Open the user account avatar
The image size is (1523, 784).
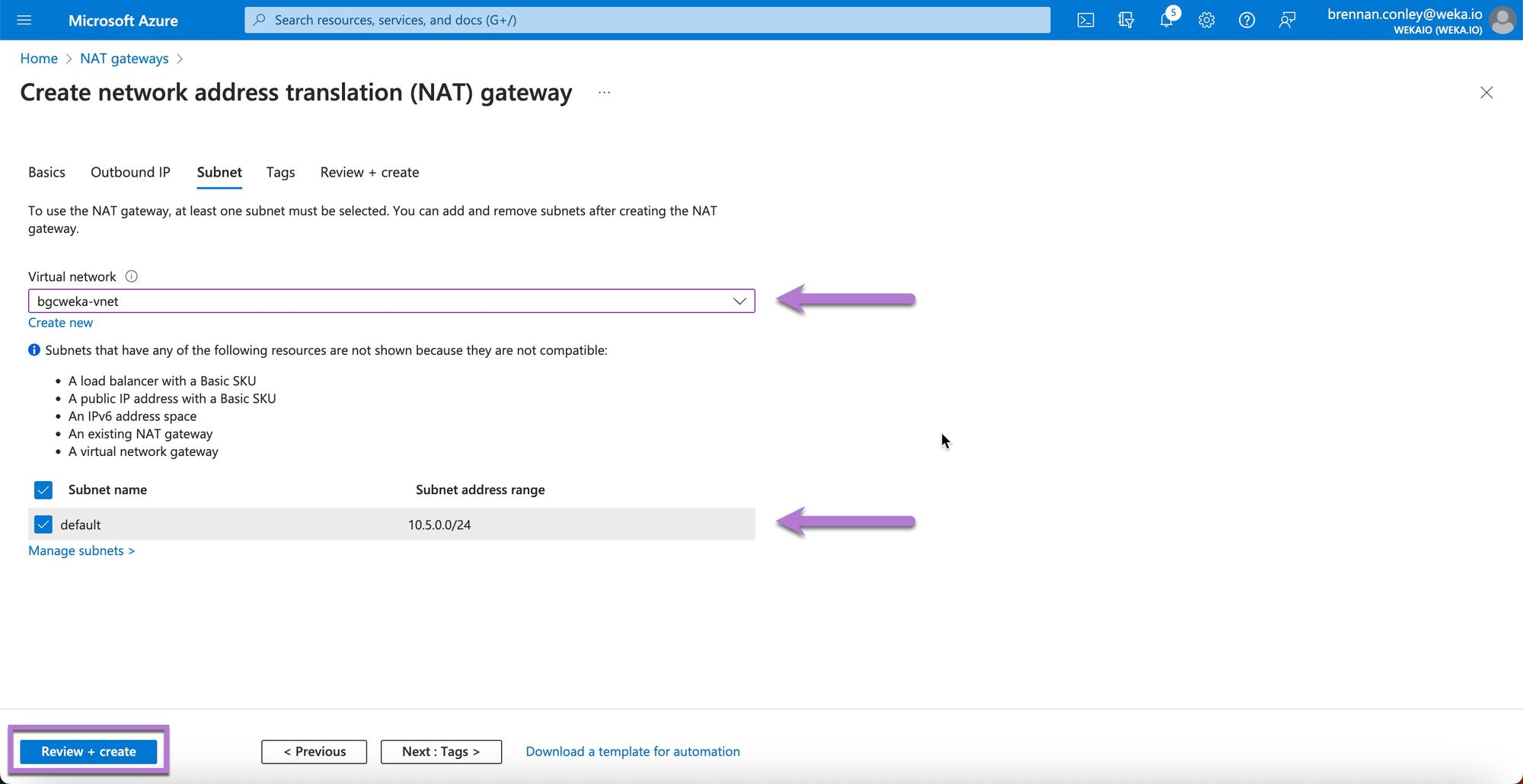click(x=1502, y=20)
